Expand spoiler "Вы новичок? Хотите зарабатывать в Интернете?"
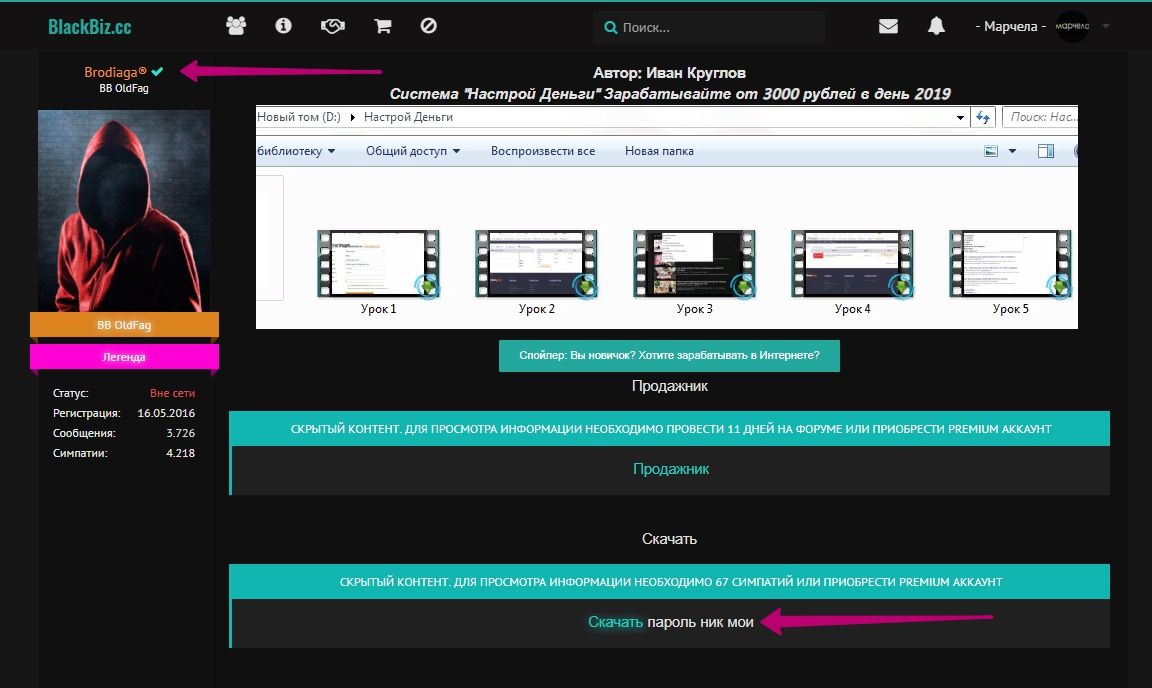 (669, 356)
